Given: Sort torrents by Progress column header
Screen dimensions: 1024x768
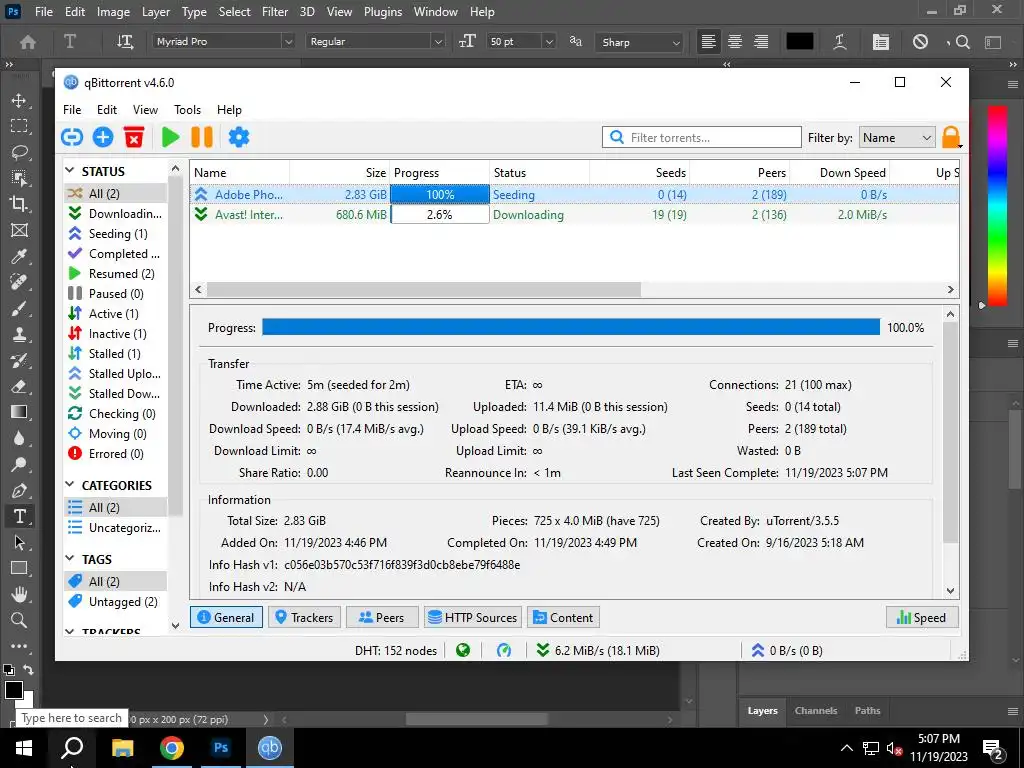Looking at the screenshot, I should (x=440, y=172).
